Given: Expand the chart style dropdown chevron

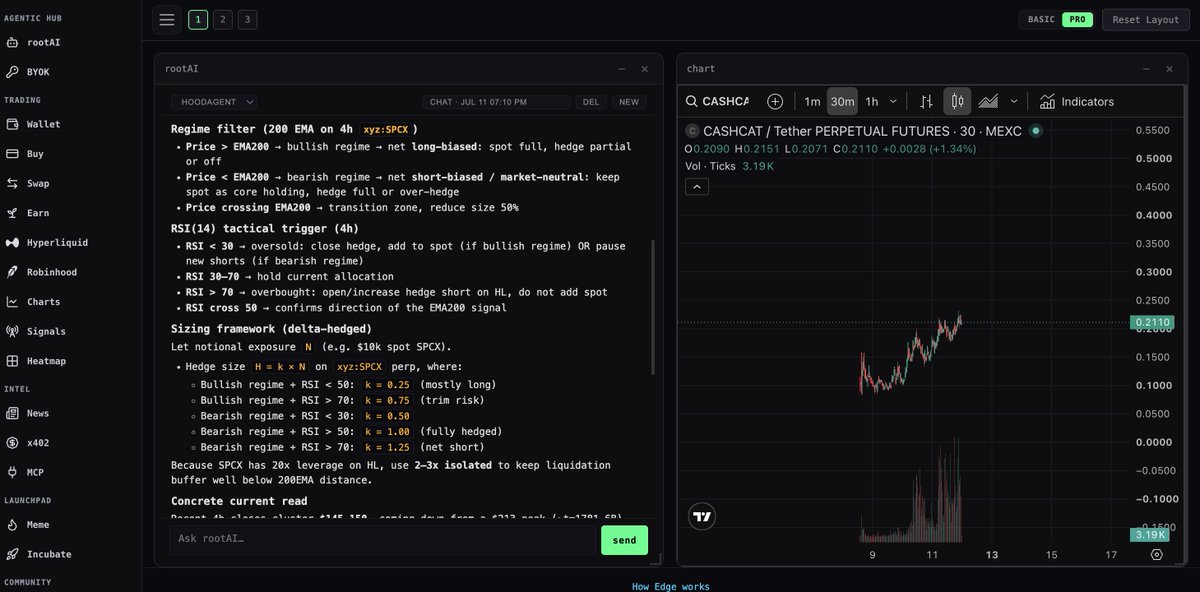Looking at the screenshot, I should click(1014, 101).
